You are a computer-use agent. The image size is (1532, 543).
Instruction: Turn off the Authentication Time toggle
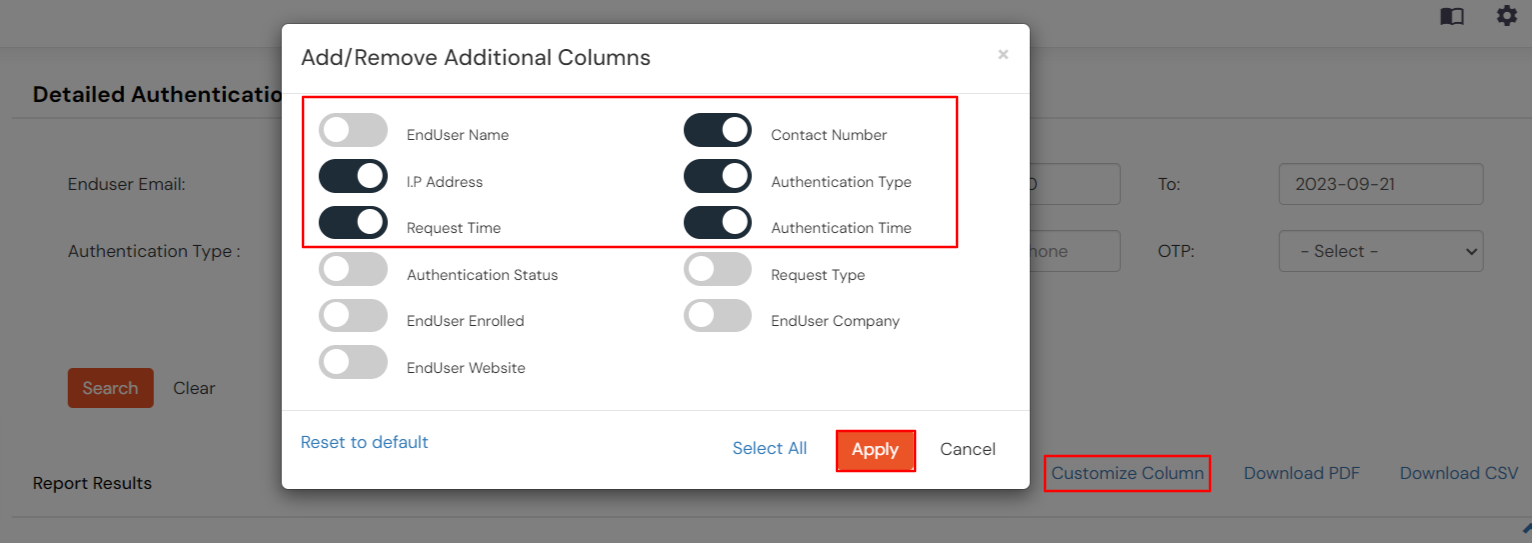pyautogui.click(x=718, y=222)
